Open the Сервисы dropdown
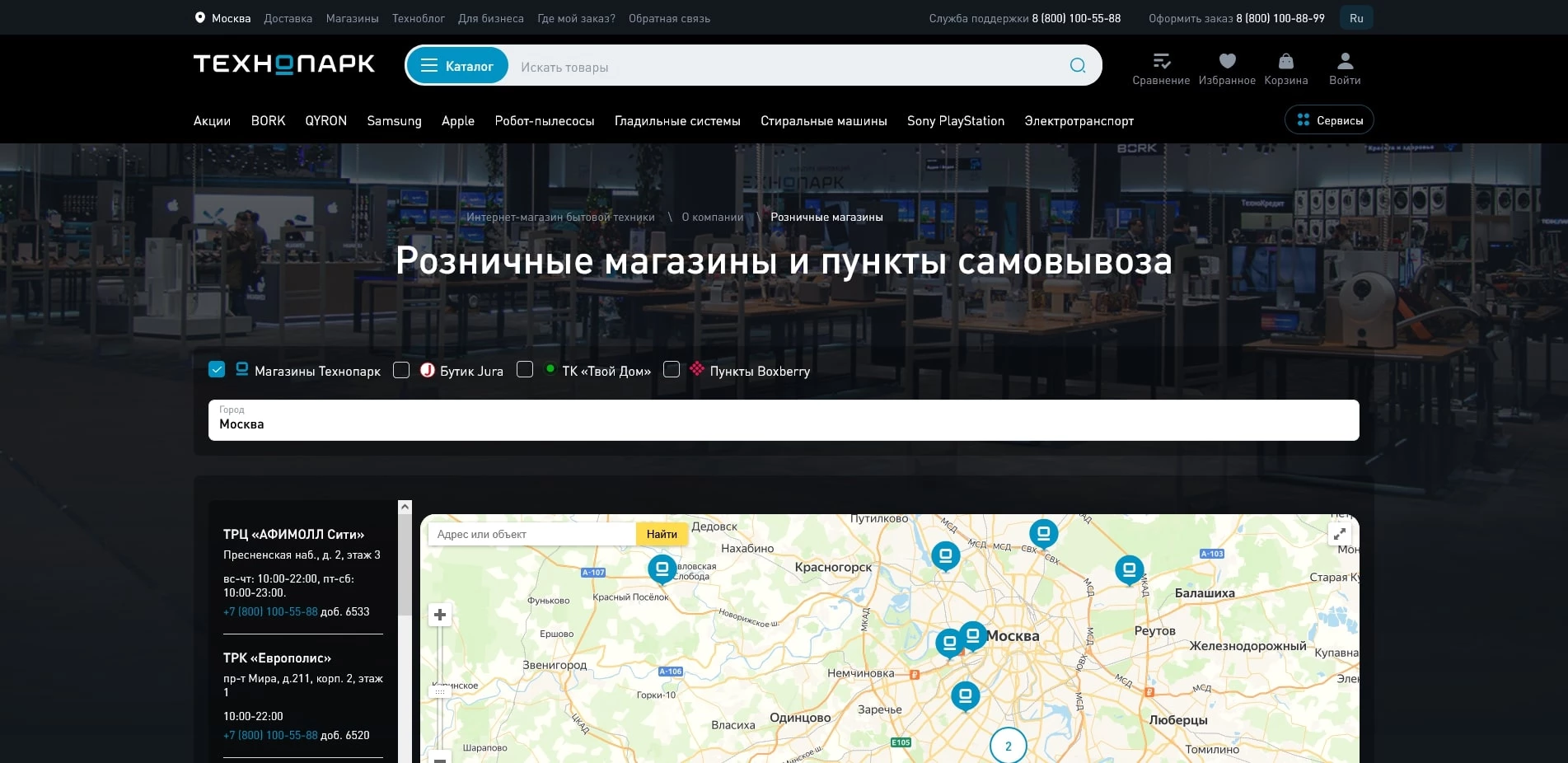Viewport: 1568px width, 763px height. (x=1328, y=119)
